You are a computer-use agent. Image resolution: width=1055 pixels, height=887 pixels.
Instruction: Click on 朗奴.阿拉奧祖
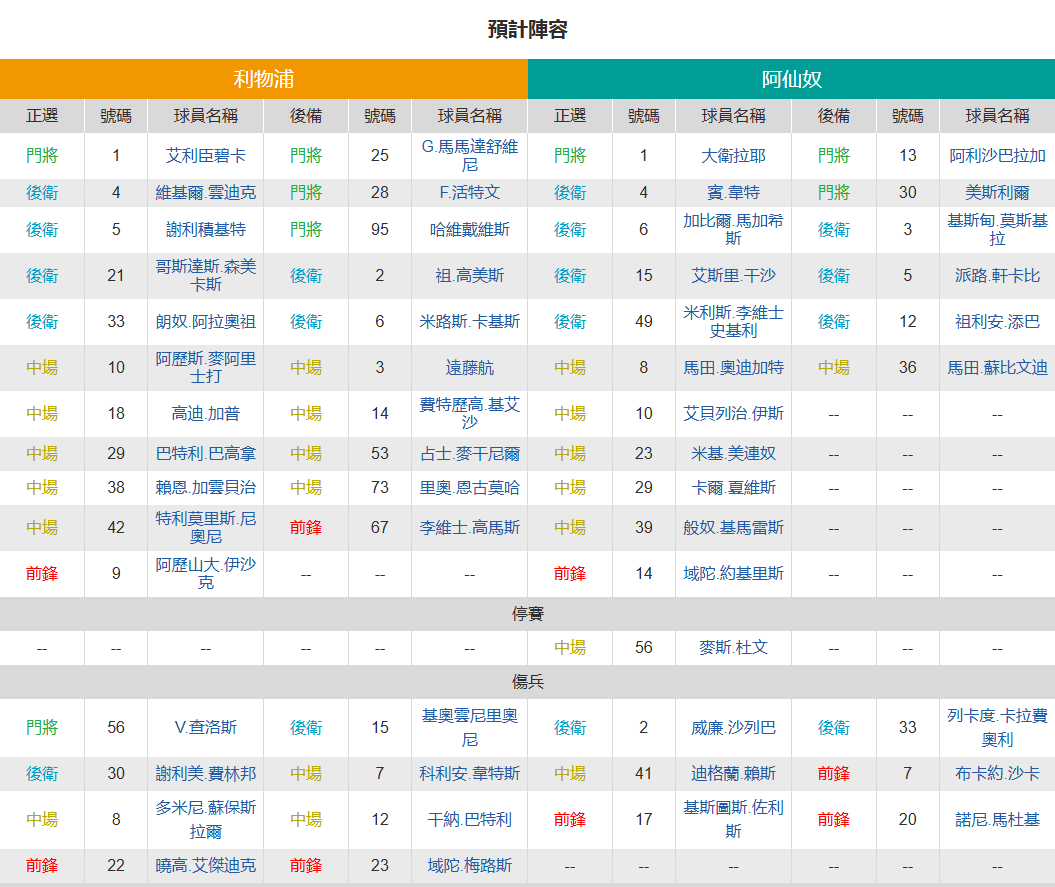coord(205,322)
